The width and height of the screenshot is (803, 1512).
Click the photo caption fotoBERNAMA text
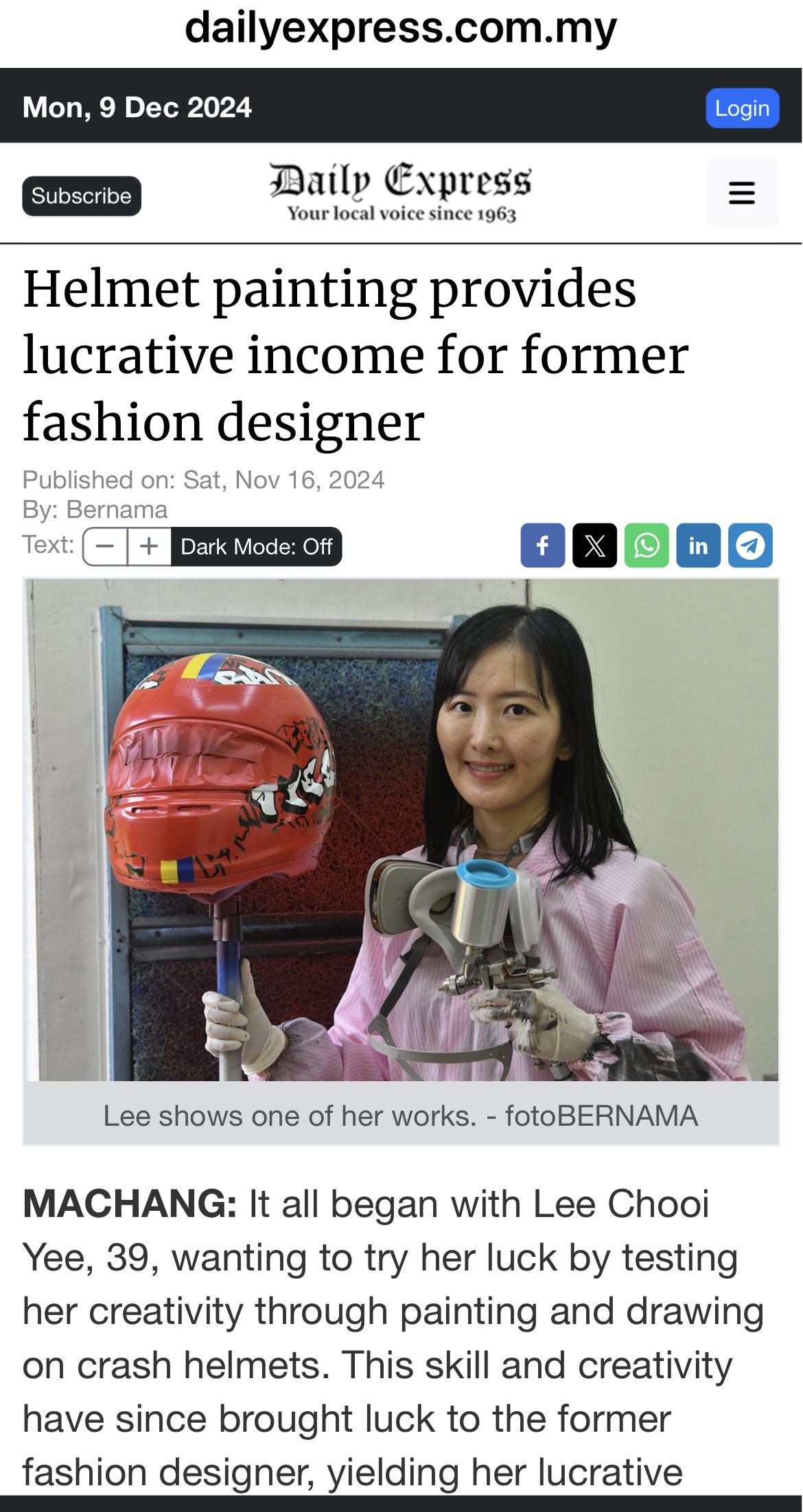click(x=602, y=1116)
